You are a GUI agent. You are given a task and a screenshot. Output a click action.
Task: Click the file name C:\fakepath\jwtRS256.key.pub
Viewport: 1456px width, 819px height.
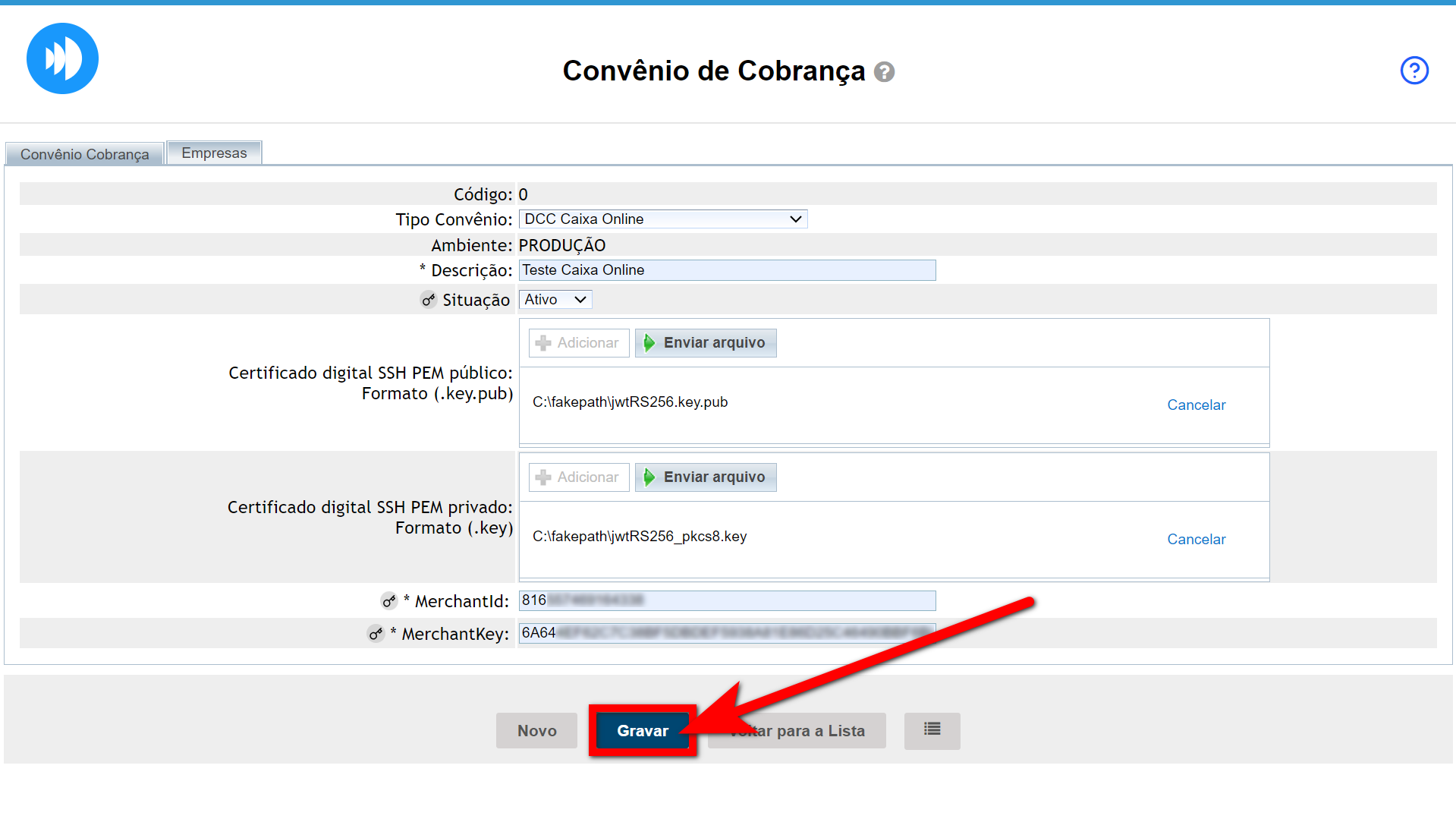(630, 402)
